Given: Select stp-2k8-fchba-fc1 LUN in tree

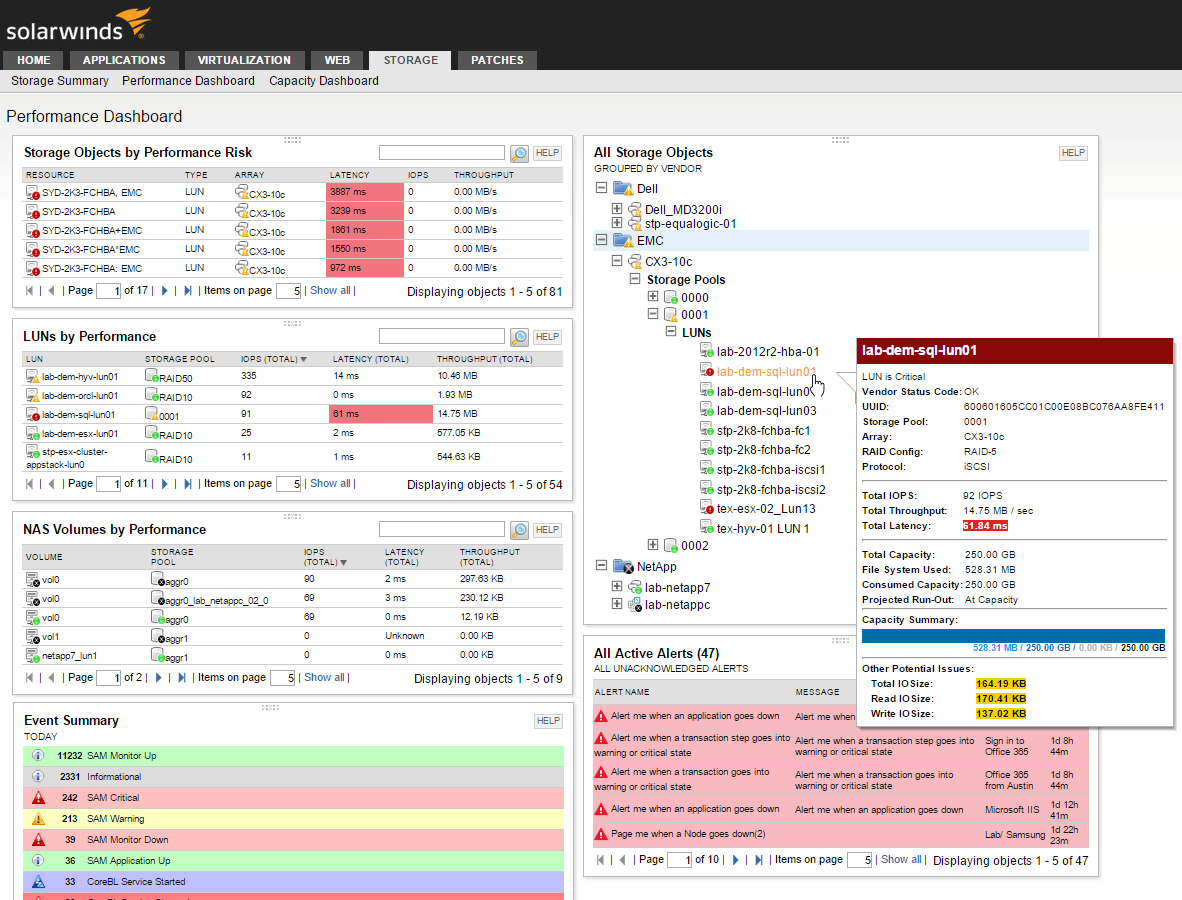Looking at the screenshot, I should click(x=763, y=430).
